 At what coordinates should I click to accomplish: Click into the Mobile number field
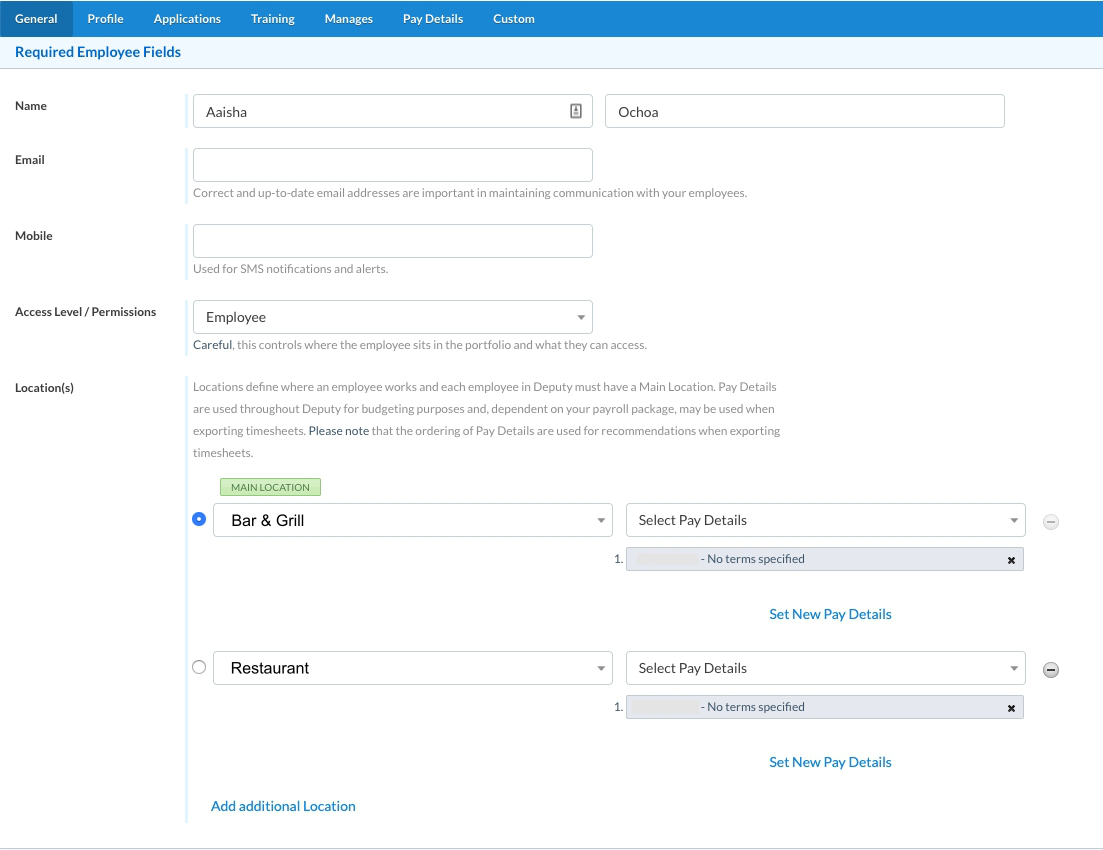(392, 241)
